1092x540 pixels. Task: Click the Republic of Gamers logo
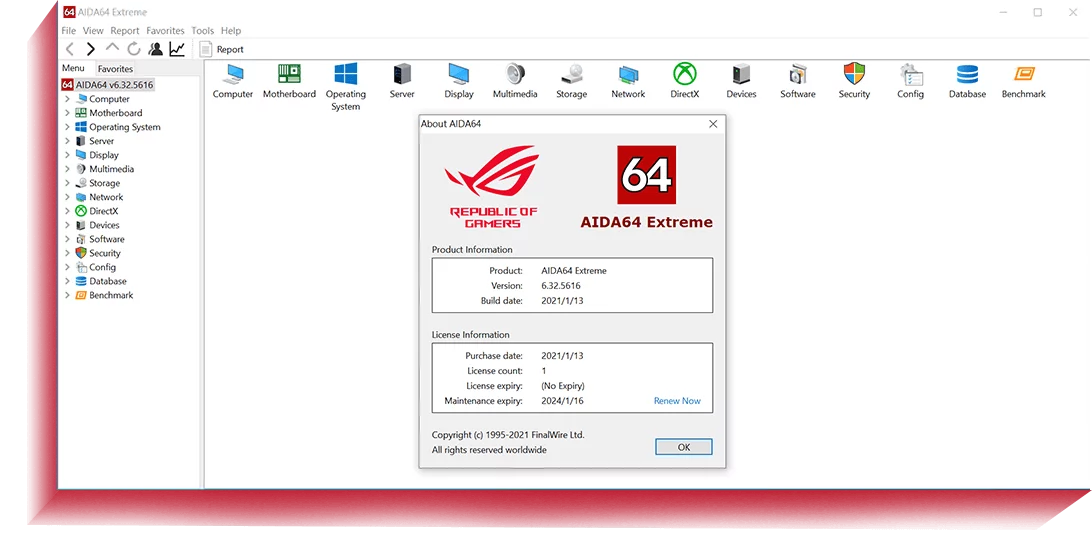tap(494, 187)
